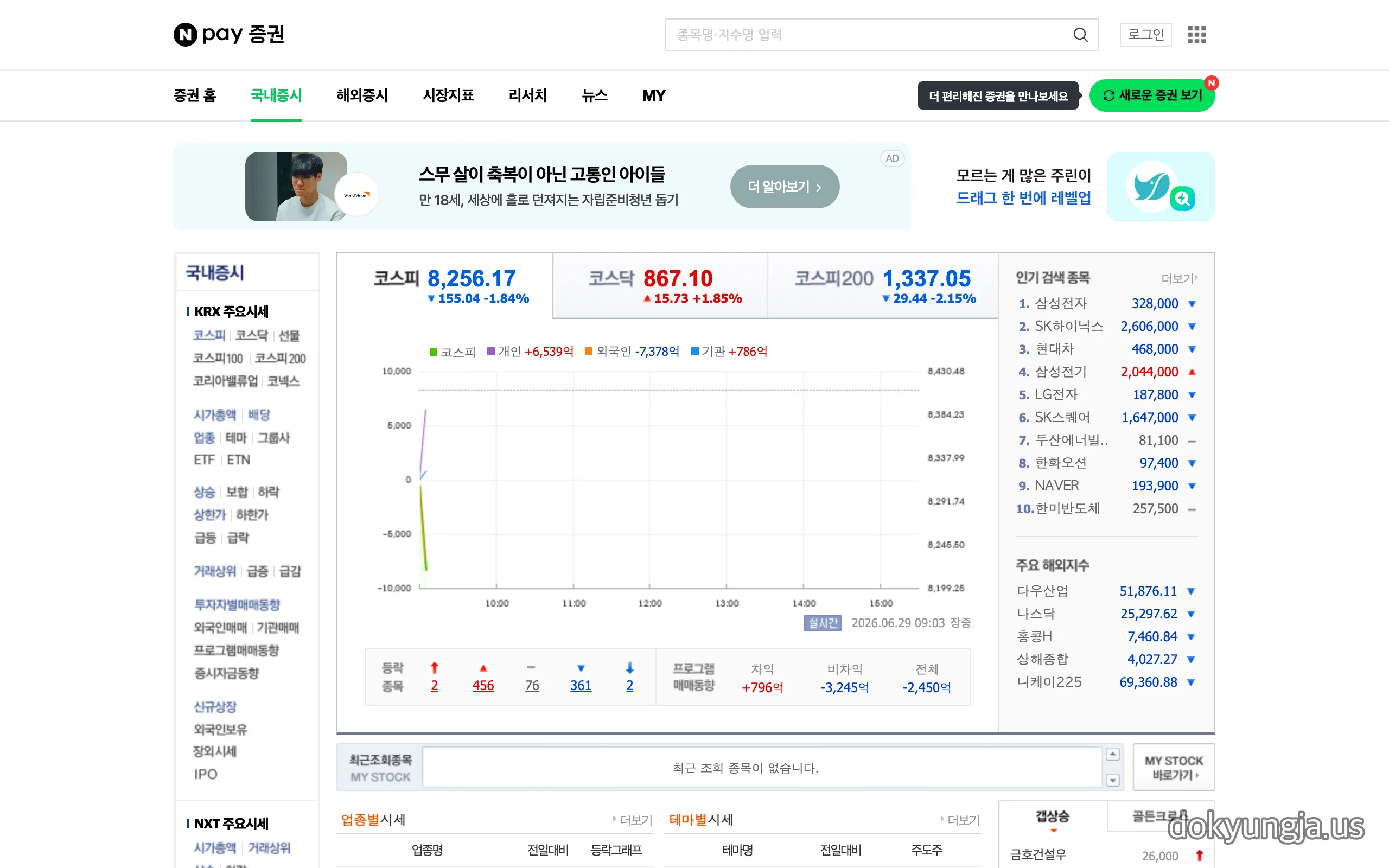Click 신규상장 in the sidebar
1389x868 pixels.
215,707
